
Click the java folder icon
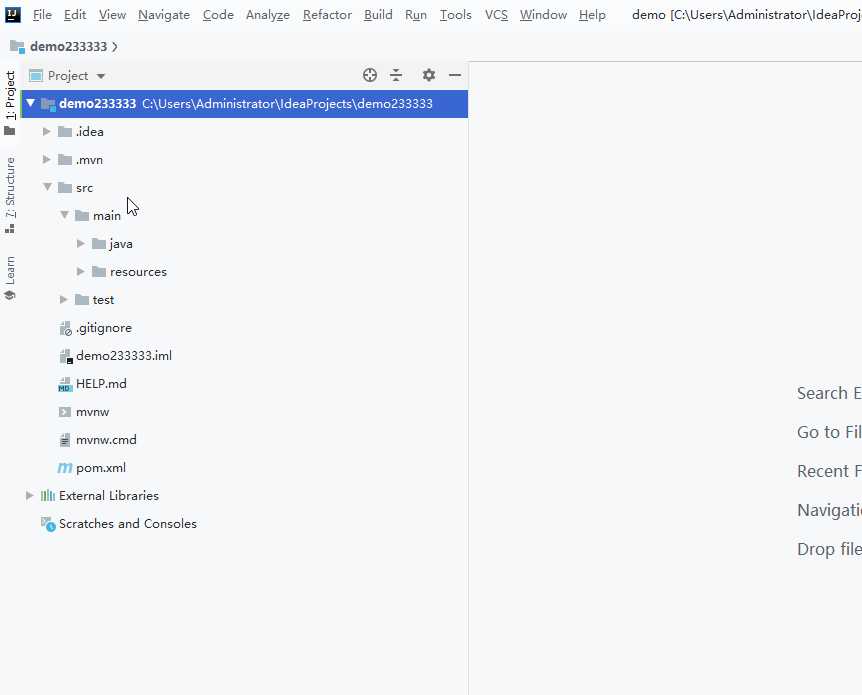pyautogui.click(x=99, y=244)
